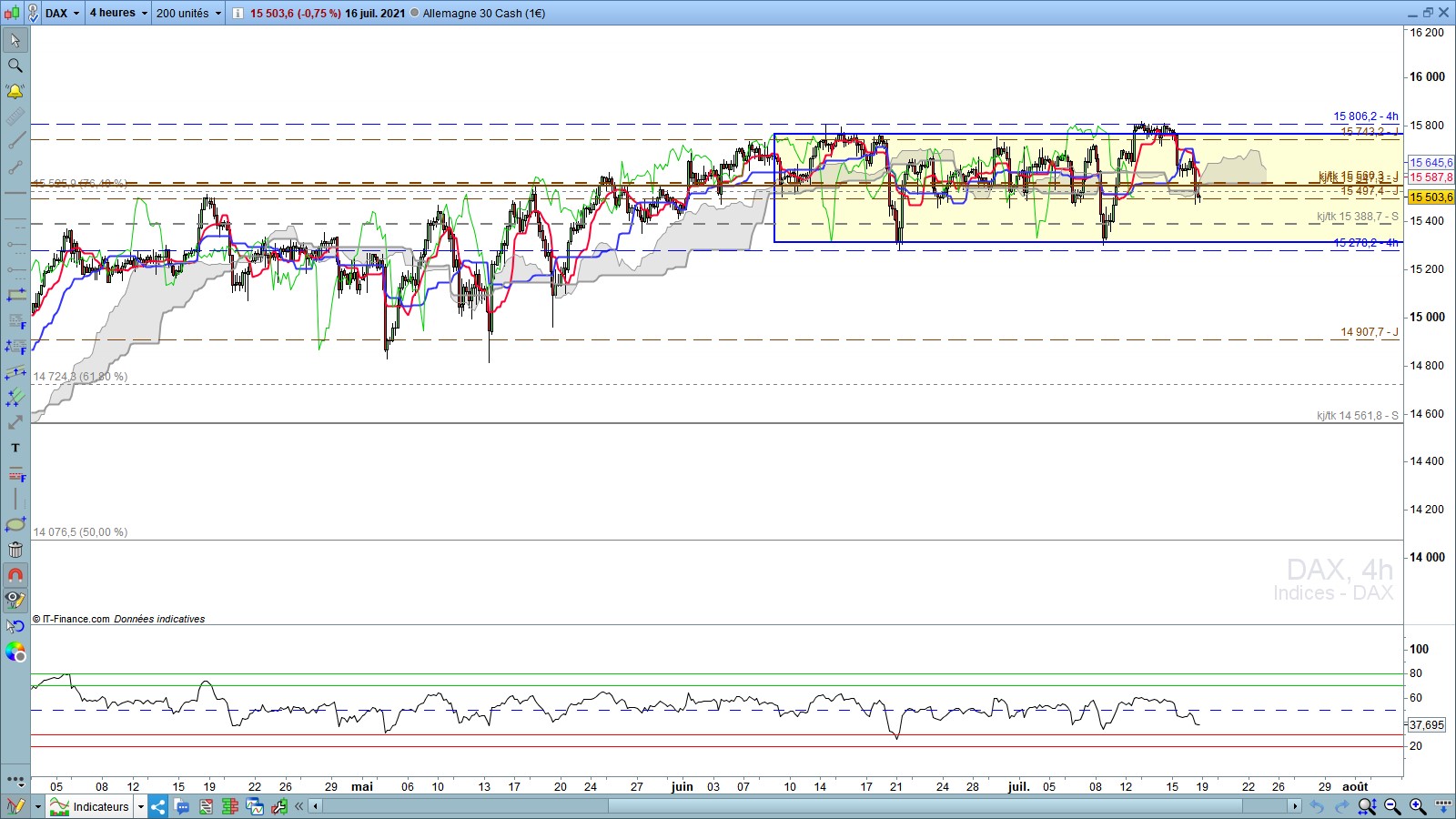The width and height of the screenshot is (1456, 819).
Task: Click the 15 645,6 price axis label
Action: coord(1431,163)
